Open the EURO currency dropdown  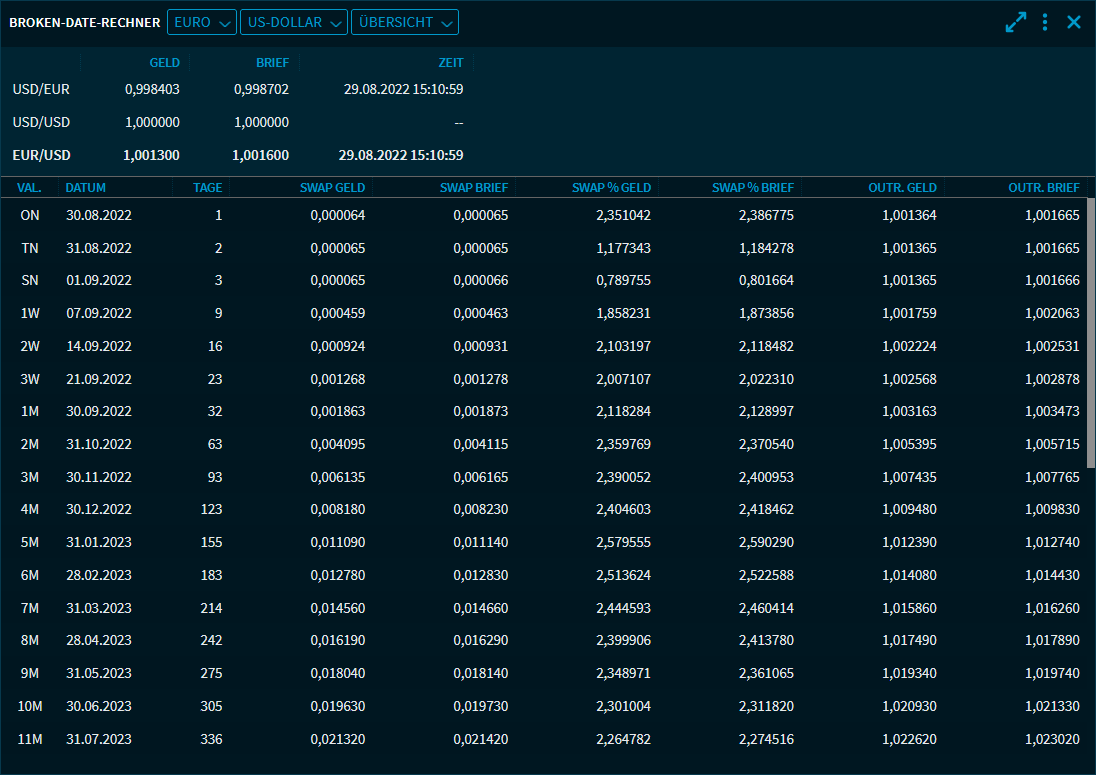click(201, 22)
